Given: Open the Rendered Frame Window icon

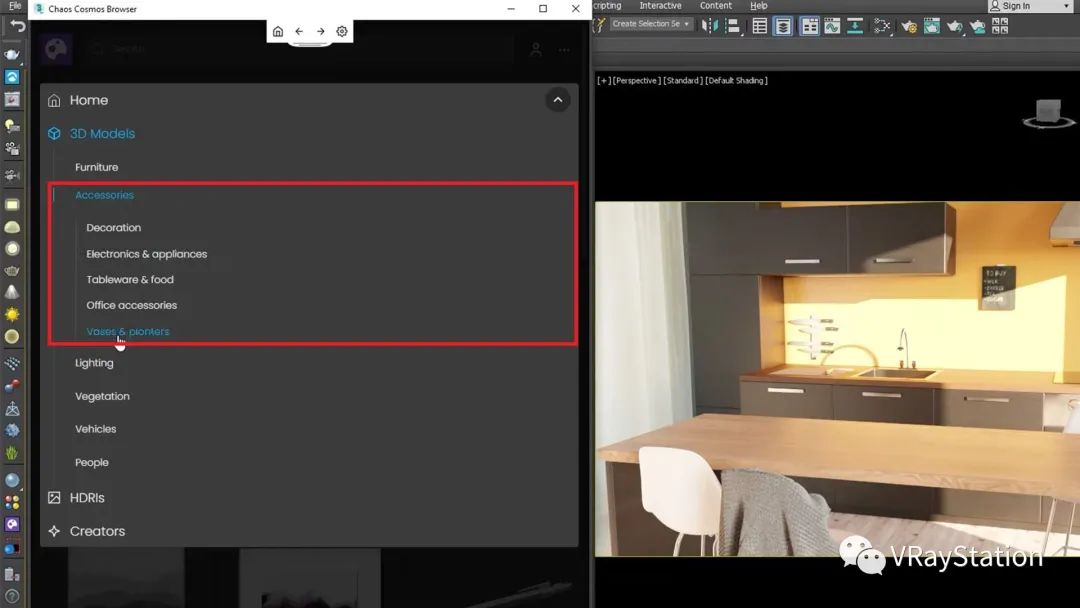Looking at the screenshot, I should tap(931, 26).
